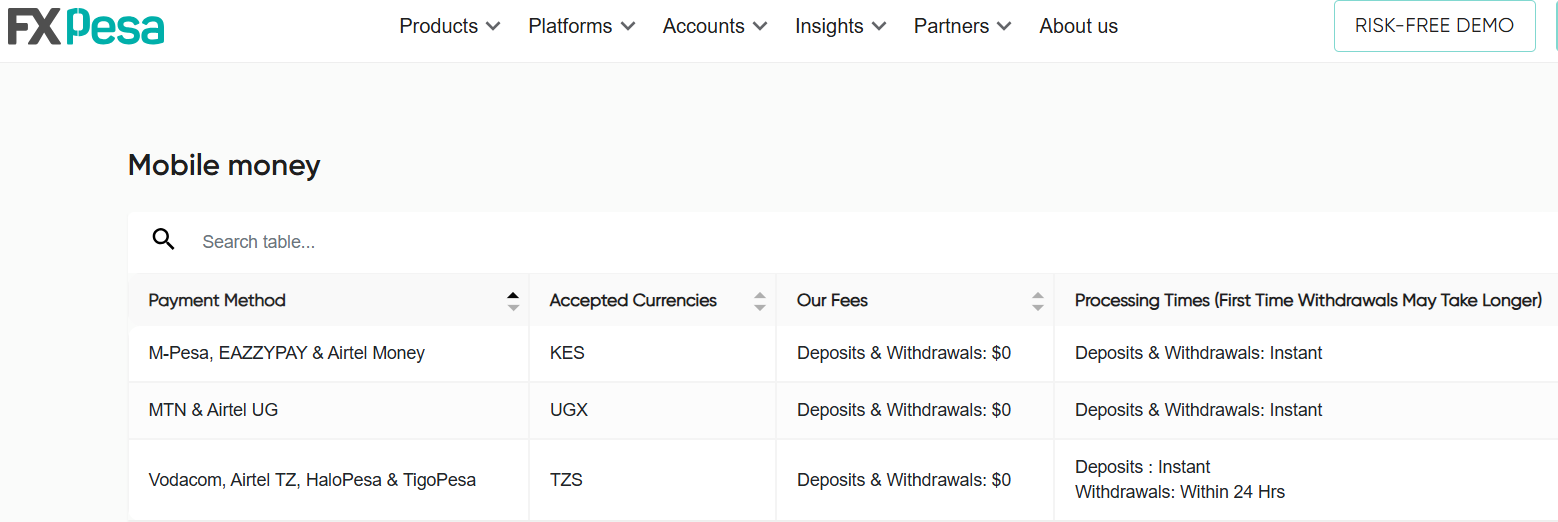The height and width of the screenshot is (522, 1558).
Task: Expand the Accounts chevron
Action: (x=760, y=27)
